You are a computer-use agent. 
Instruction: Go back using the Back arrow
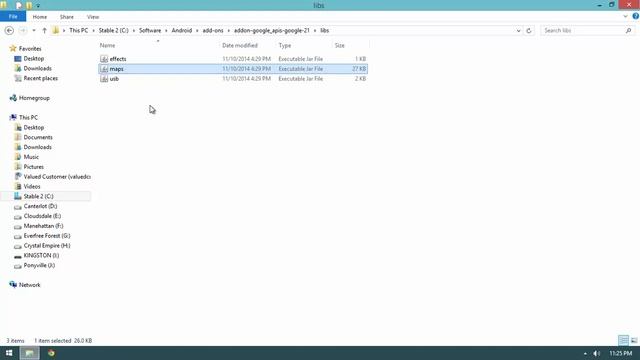click(x=9, y=31)
